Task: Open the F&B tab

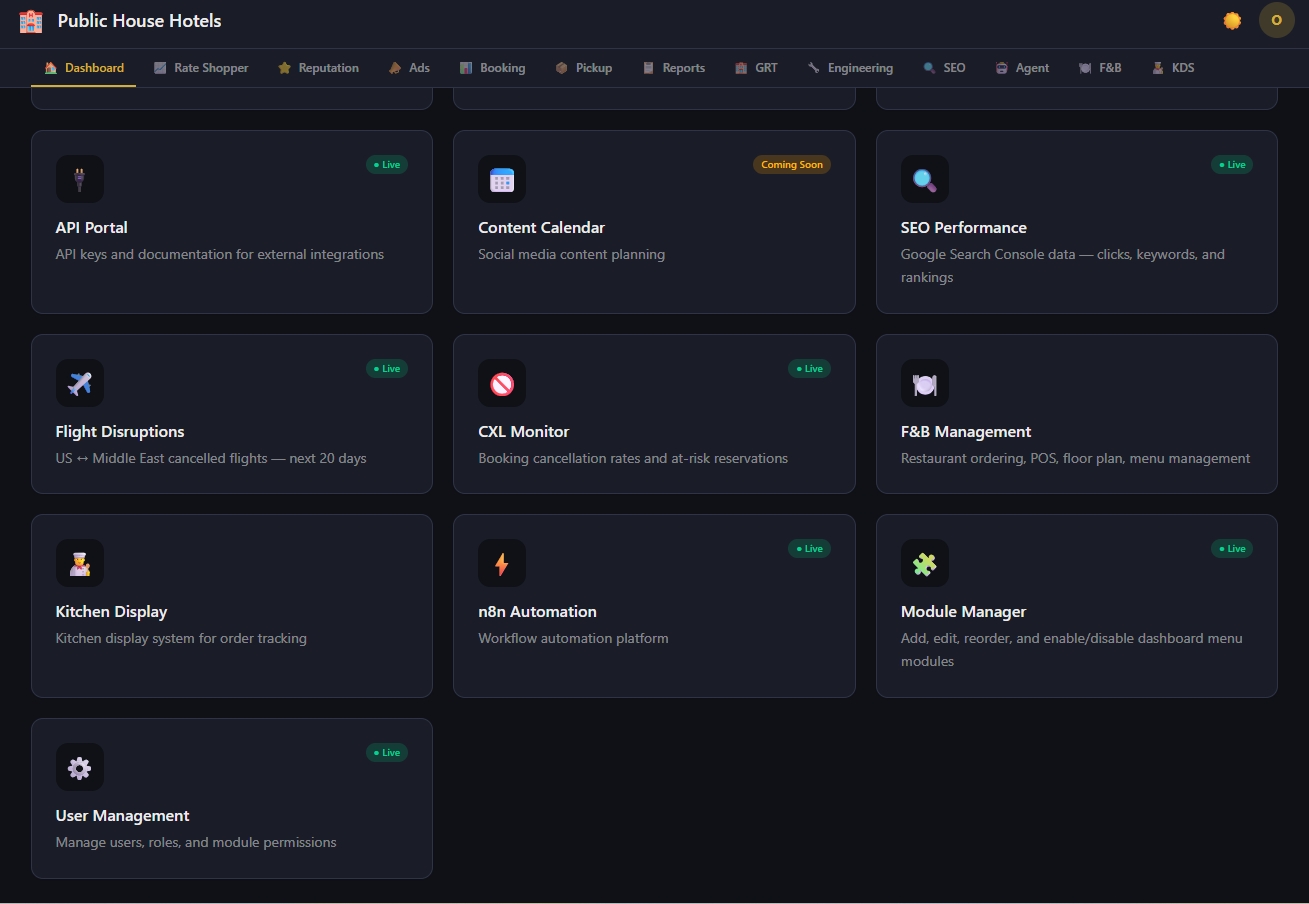Action: coord(1100,68)
